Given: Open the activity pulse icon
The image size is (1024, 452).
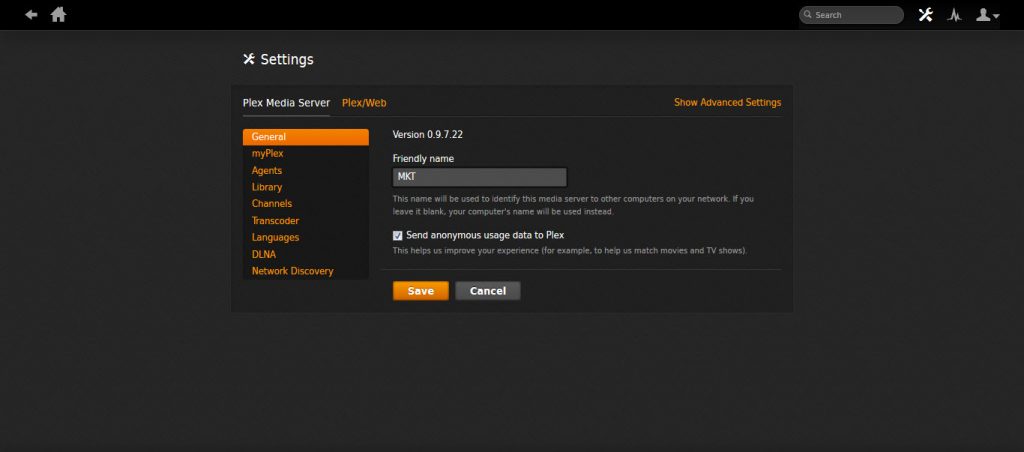Looking at the screenshot, I should coord(955,15).
